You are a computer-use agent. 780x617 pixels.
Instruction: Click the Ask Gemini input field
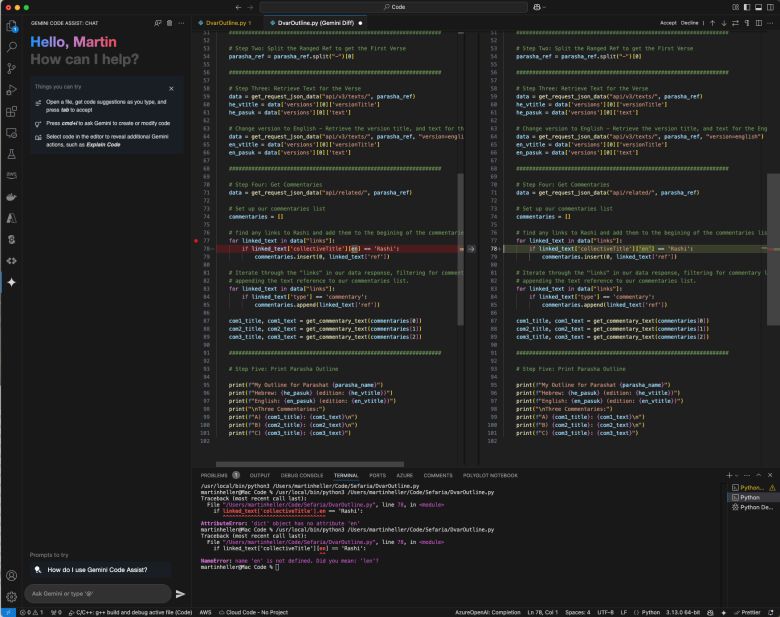(95, 593)
